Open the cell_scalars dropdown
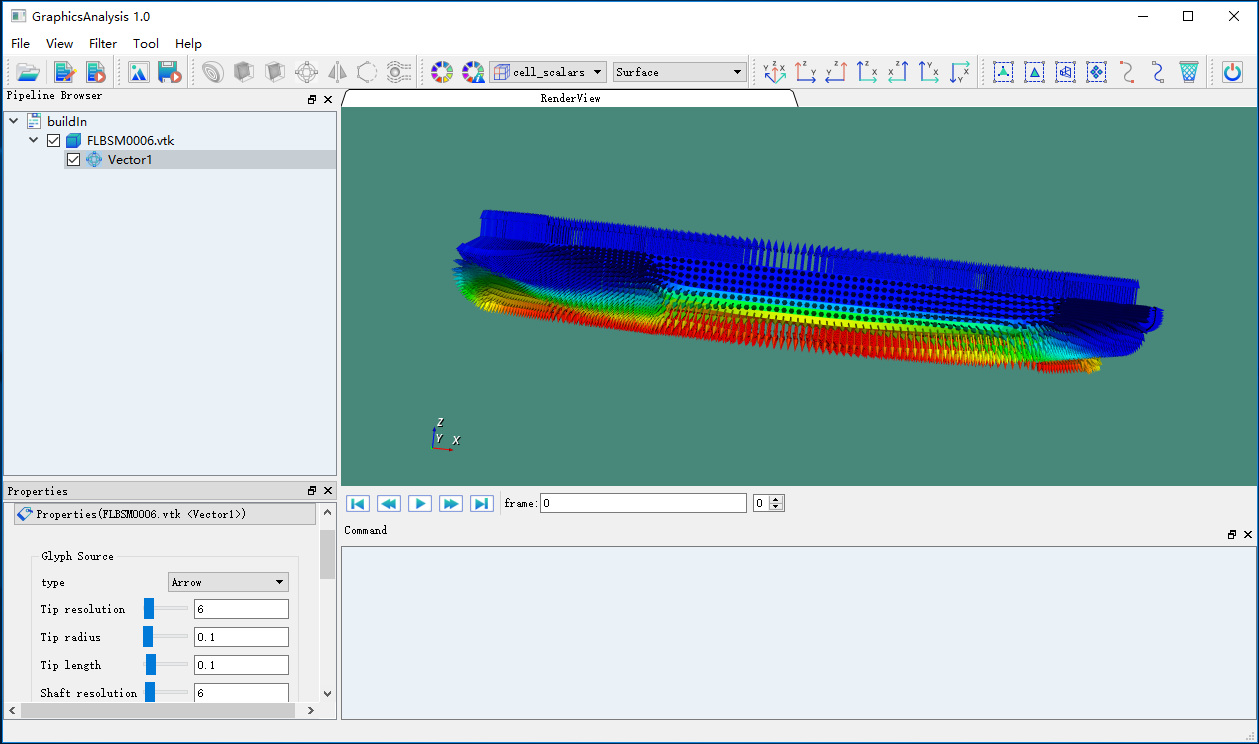 (x=548, y=72)
